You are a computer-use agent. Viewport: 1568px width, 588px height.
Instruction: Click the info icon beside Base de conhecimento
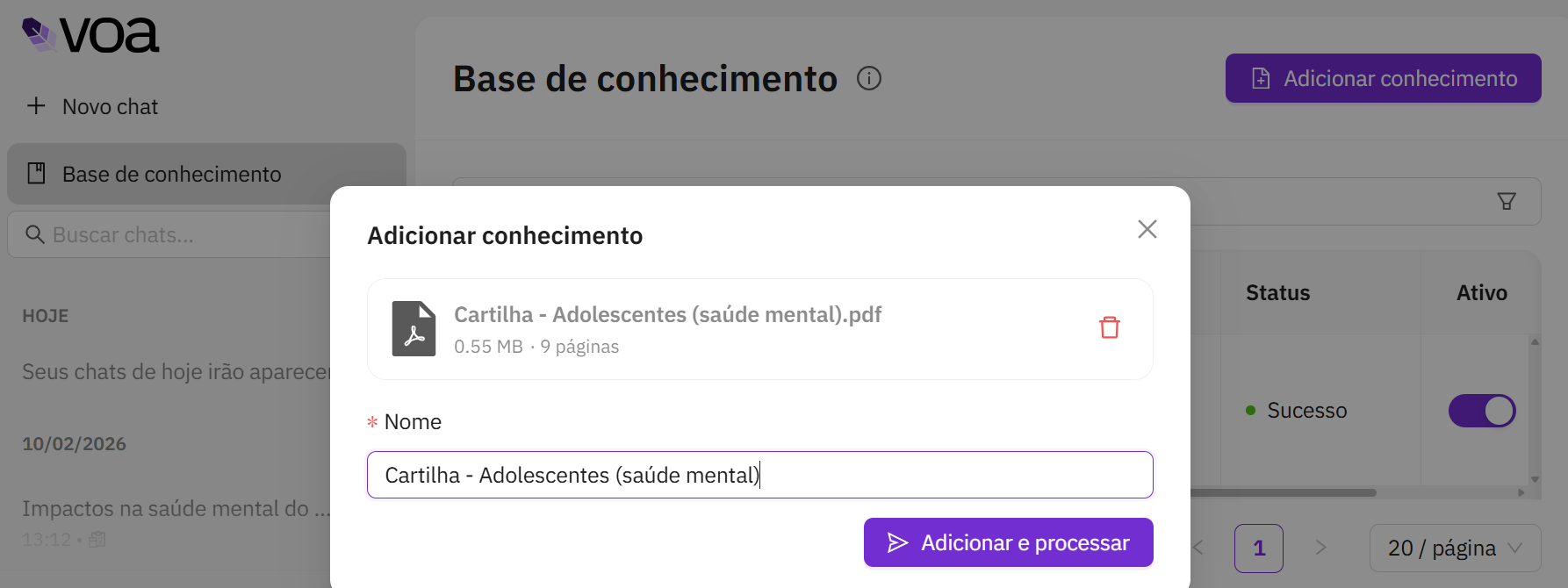(868, 79)
